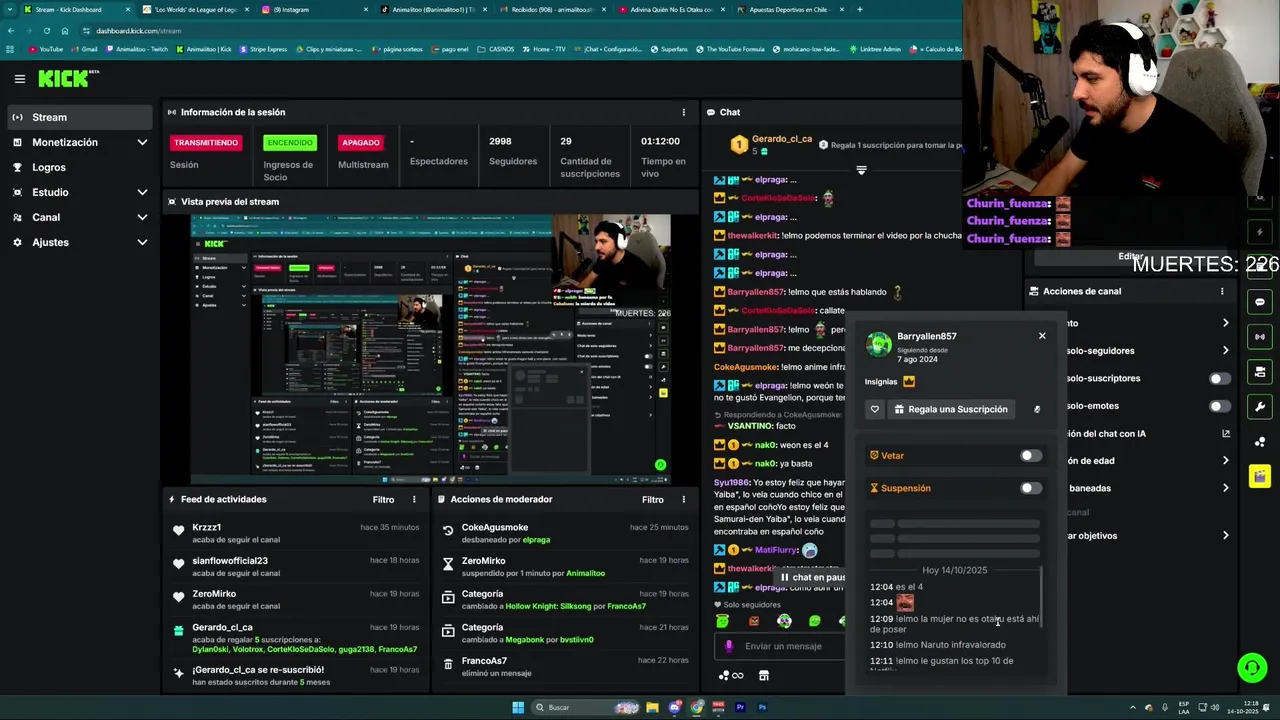
Task: Expand the baneadas channel option
Action: (x=1225, y=488)
